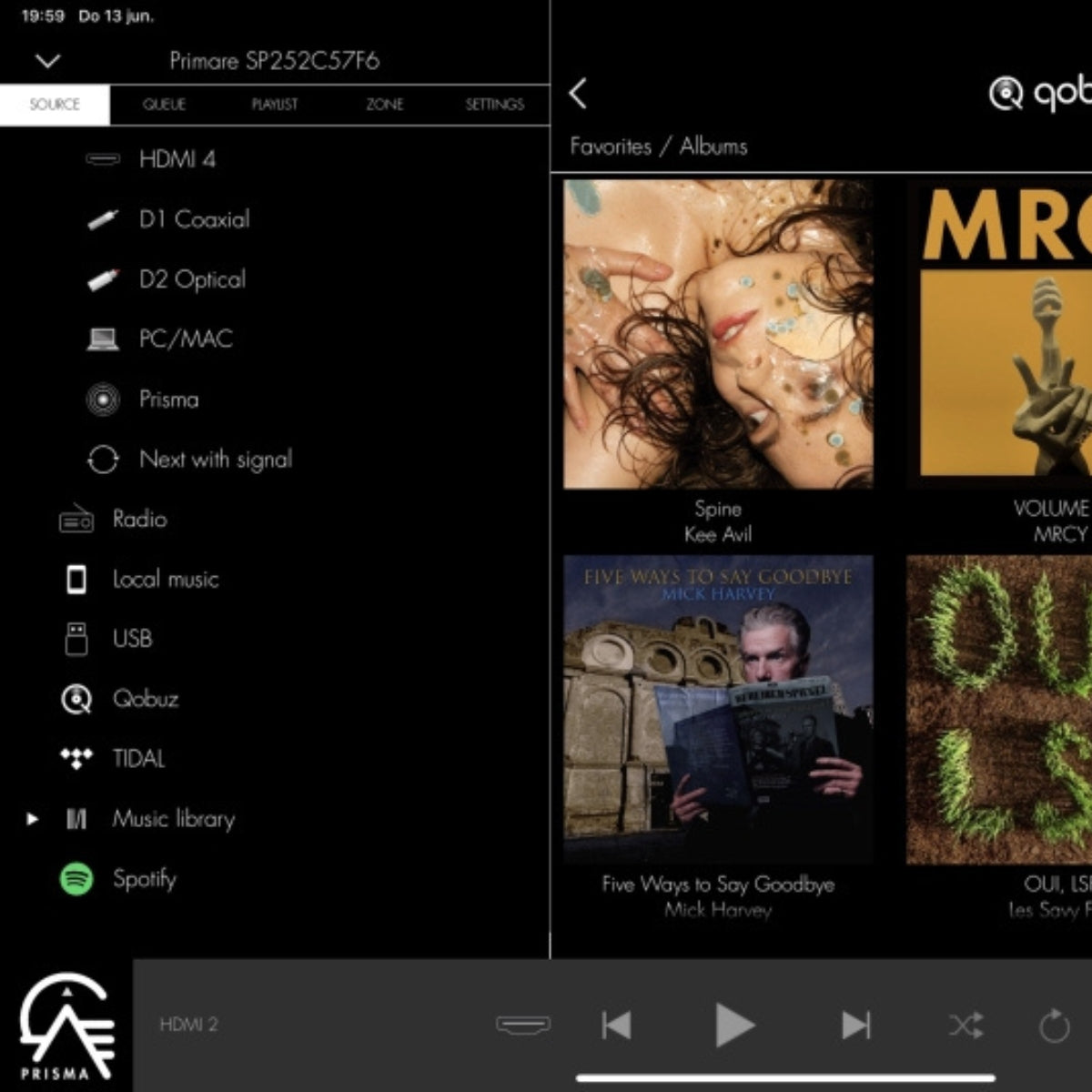Click Five Ways to Say Goodbye title
Viewport: 1092px width, 1092px height.
pyautogui.click(x=718, y=885)
